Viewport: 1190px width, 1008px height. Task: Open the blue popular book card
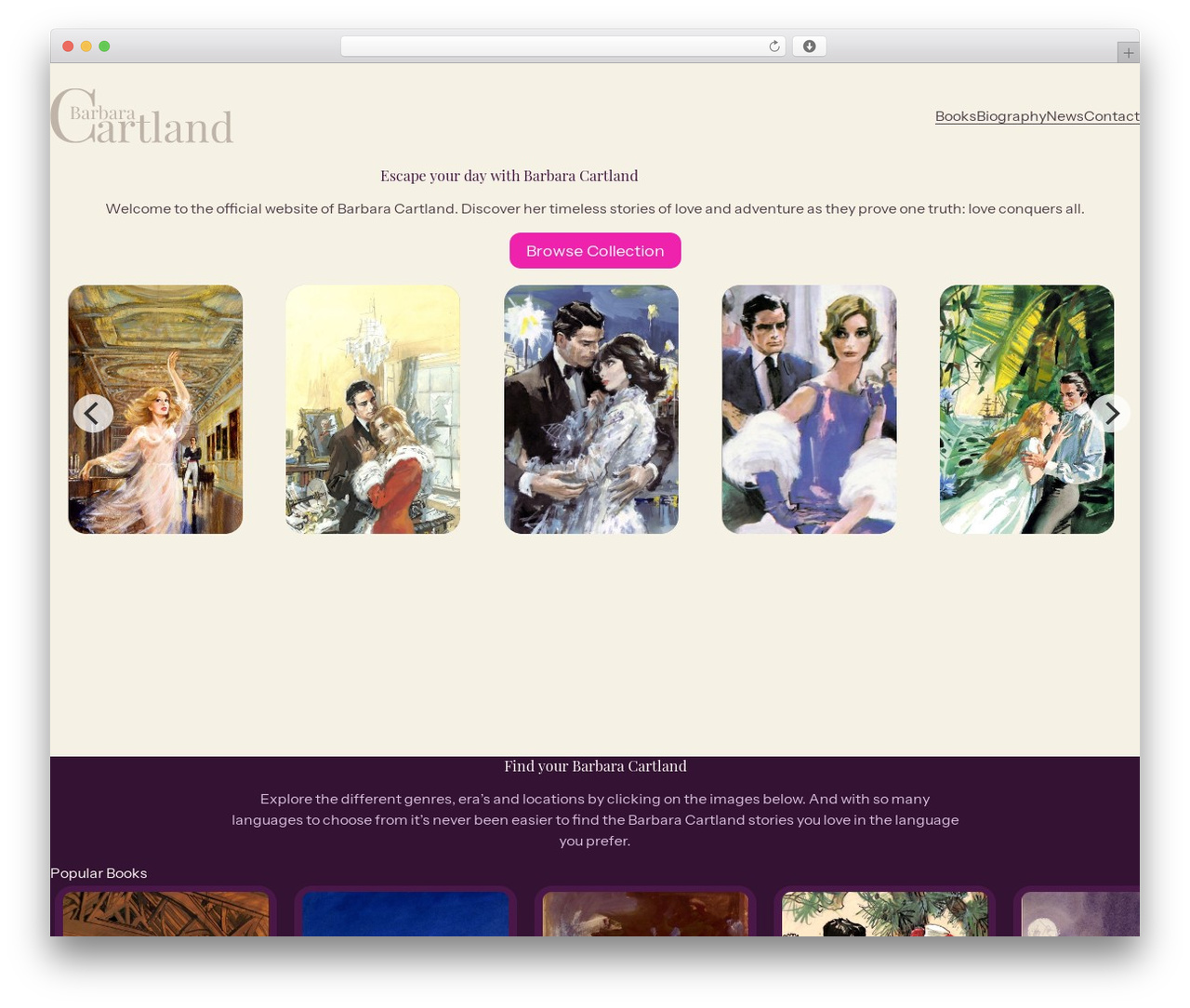(x=405, y=912)
